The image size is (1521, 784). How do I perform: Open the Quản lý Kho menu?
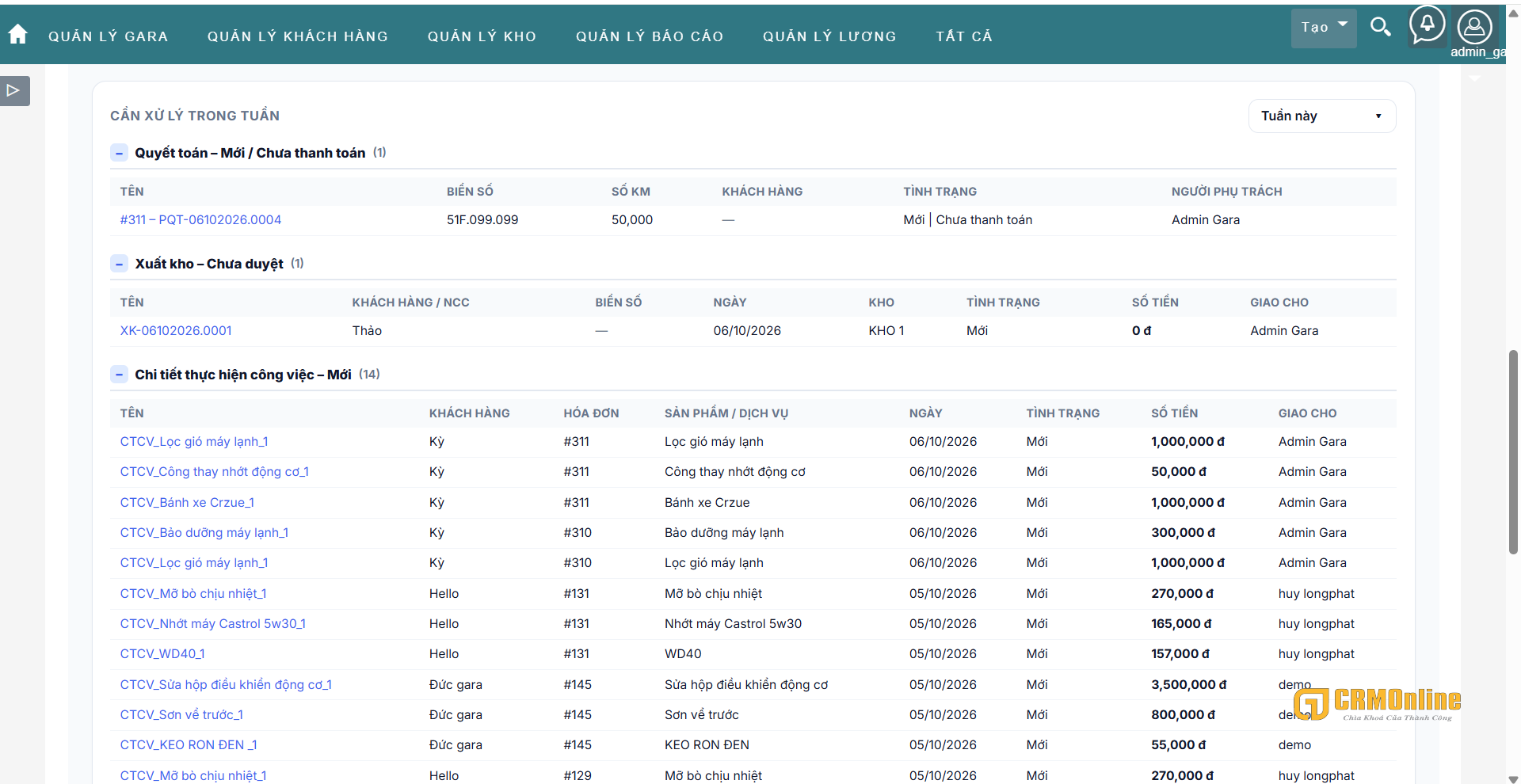tap(482, 36)
